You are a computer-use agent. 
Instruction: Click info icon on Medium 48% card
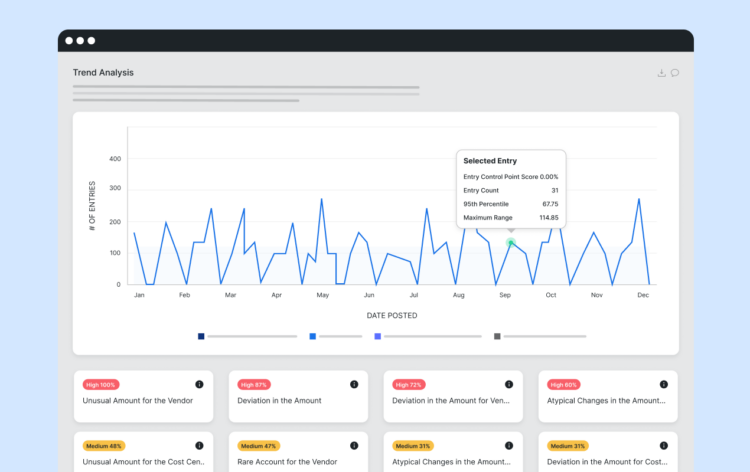coord(199,445)
